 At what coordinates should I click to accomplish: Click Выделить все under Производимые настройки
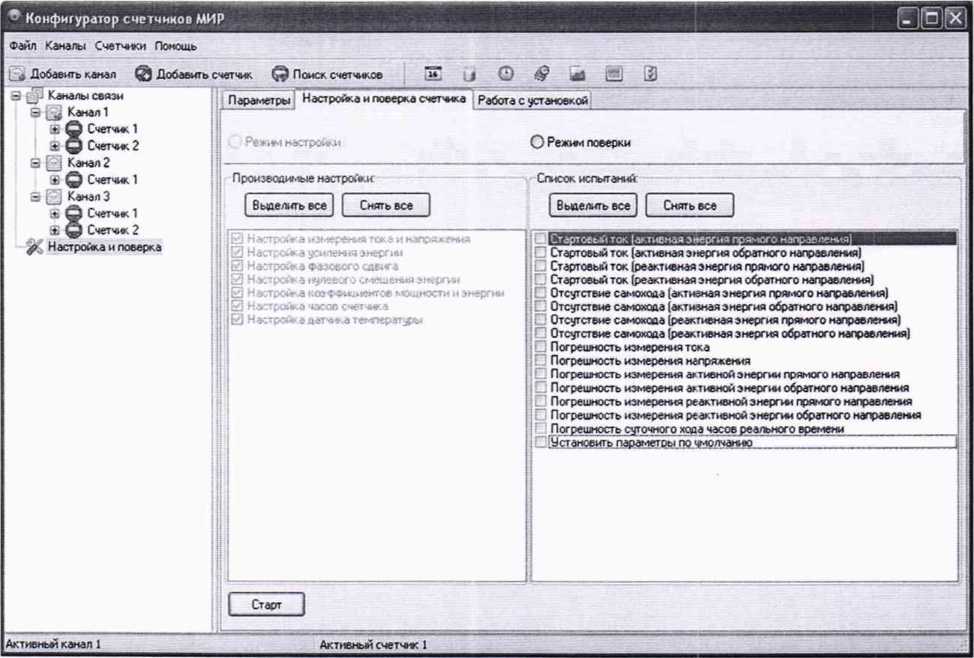point(289,205)
